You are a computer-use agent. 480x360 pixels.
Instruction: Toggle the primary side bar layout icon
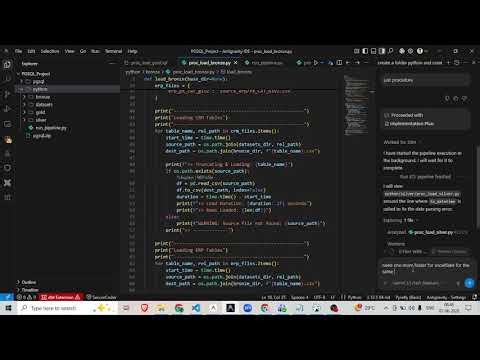365,51
